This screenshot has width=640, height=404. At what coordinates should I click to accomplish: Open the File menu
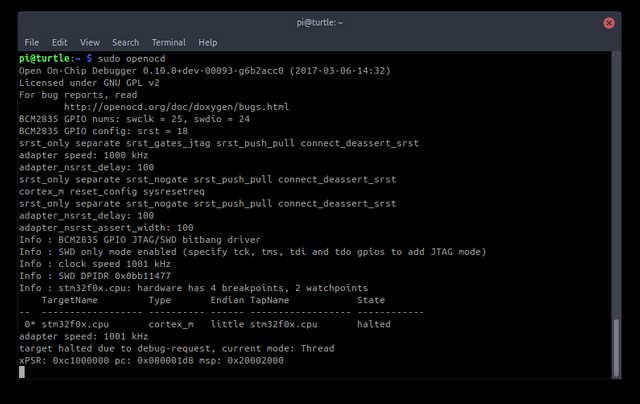pyautogui.click(x=31, y=42)
